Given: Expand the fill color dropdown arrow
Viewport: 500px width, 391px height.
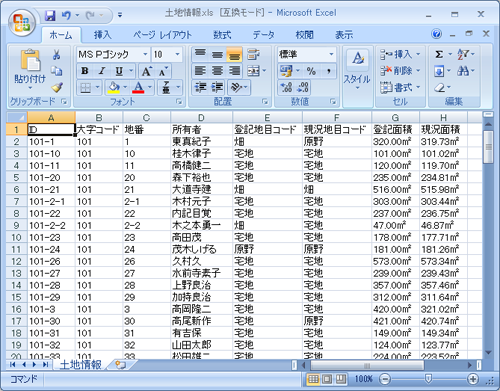Looking at the screenshot, I should (125, 87).
